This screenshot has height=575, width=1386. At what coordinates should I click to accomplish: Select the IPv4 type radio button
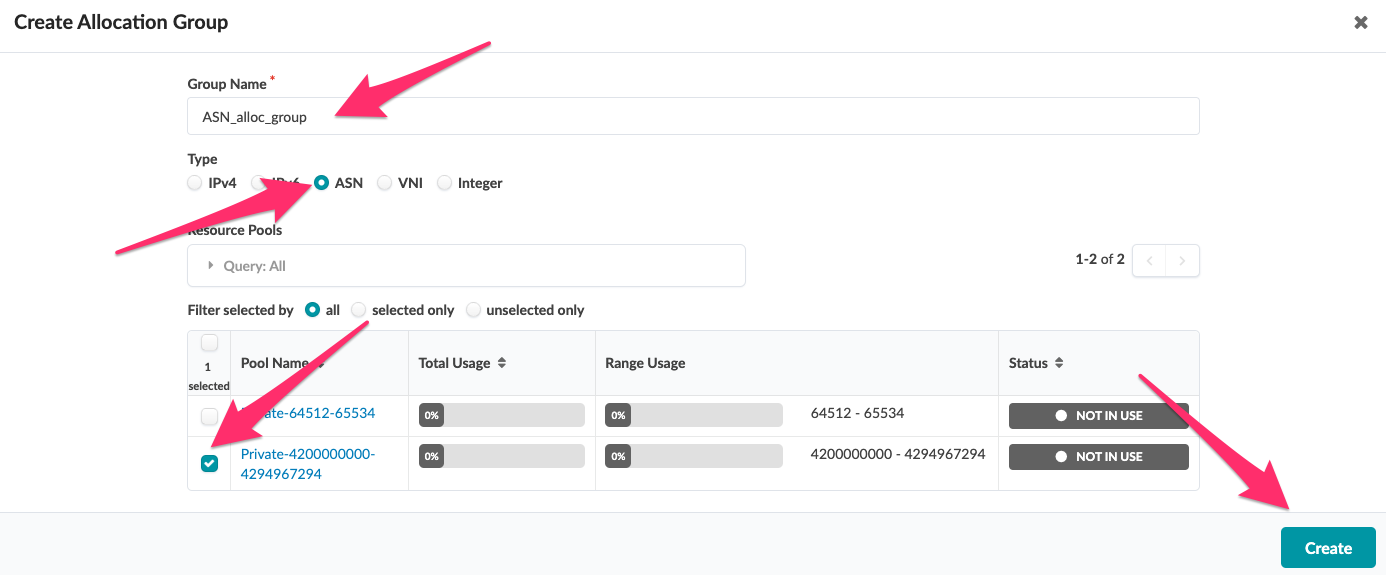[195, 183]
